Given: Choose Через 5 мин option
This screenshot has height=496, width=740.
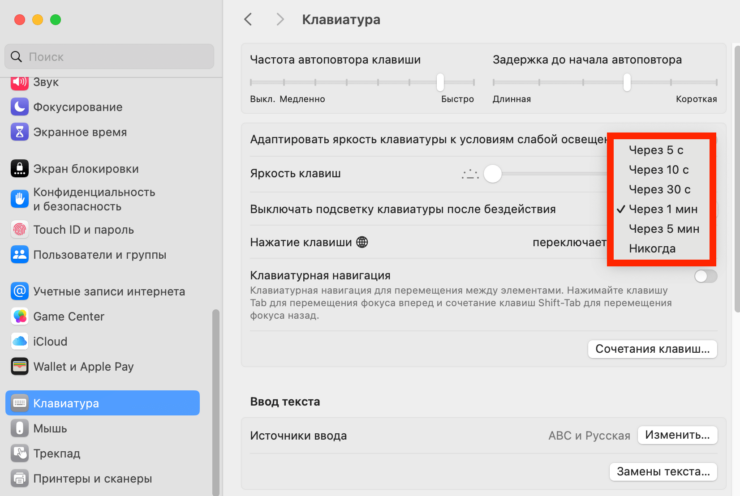Looking at the screenshot, I should pos(661,229).
